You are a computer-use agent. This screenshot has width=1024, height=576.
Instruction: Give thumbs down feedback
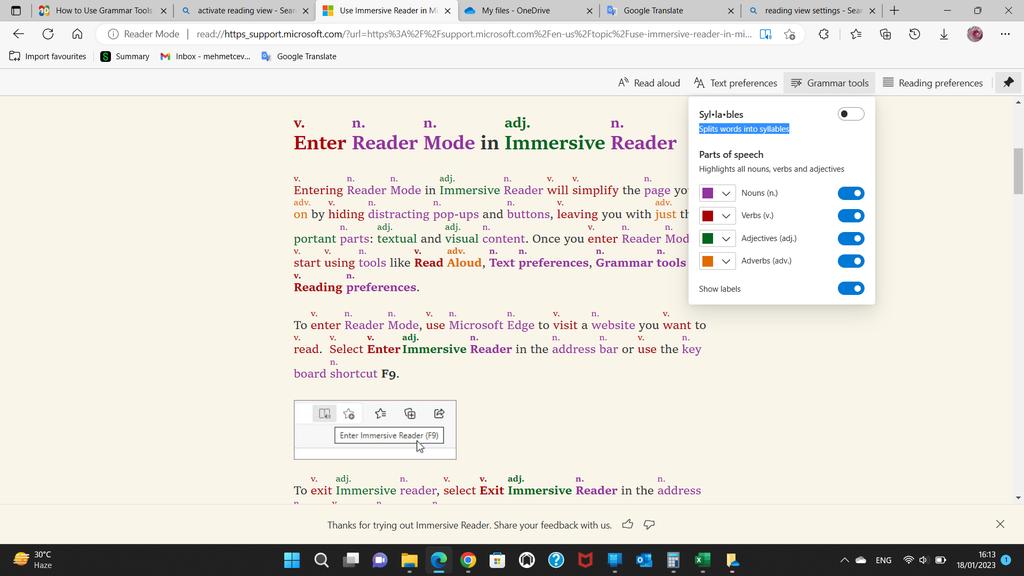coord(649,524)
